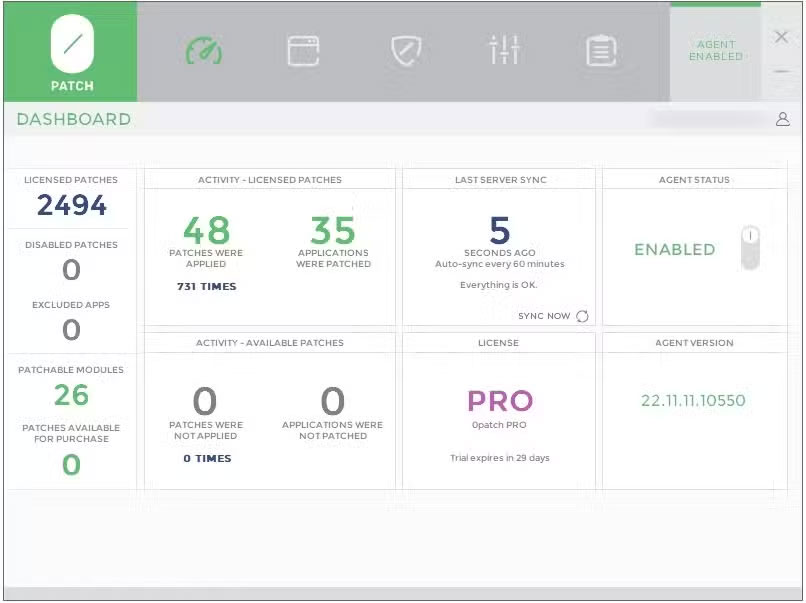Click the Agent Enabled header button
This screenshot has width=806, height=603.
(x=715, y=51)
